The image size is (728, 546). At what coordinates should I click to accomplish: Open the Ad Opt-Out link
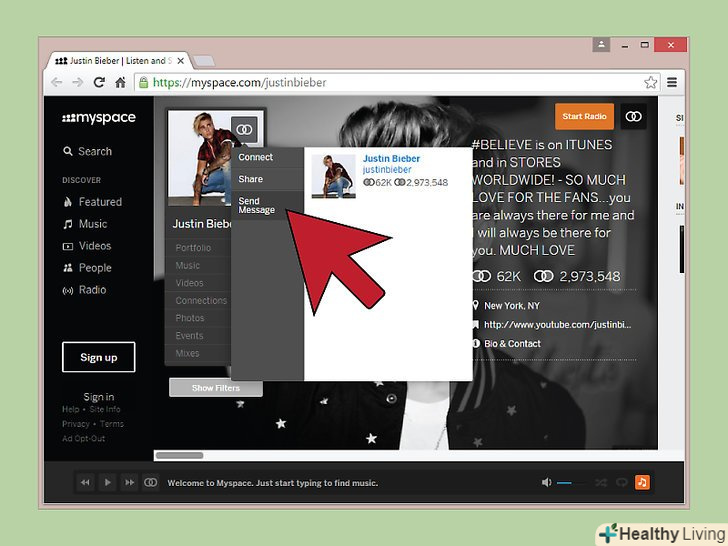pos(84,438)
